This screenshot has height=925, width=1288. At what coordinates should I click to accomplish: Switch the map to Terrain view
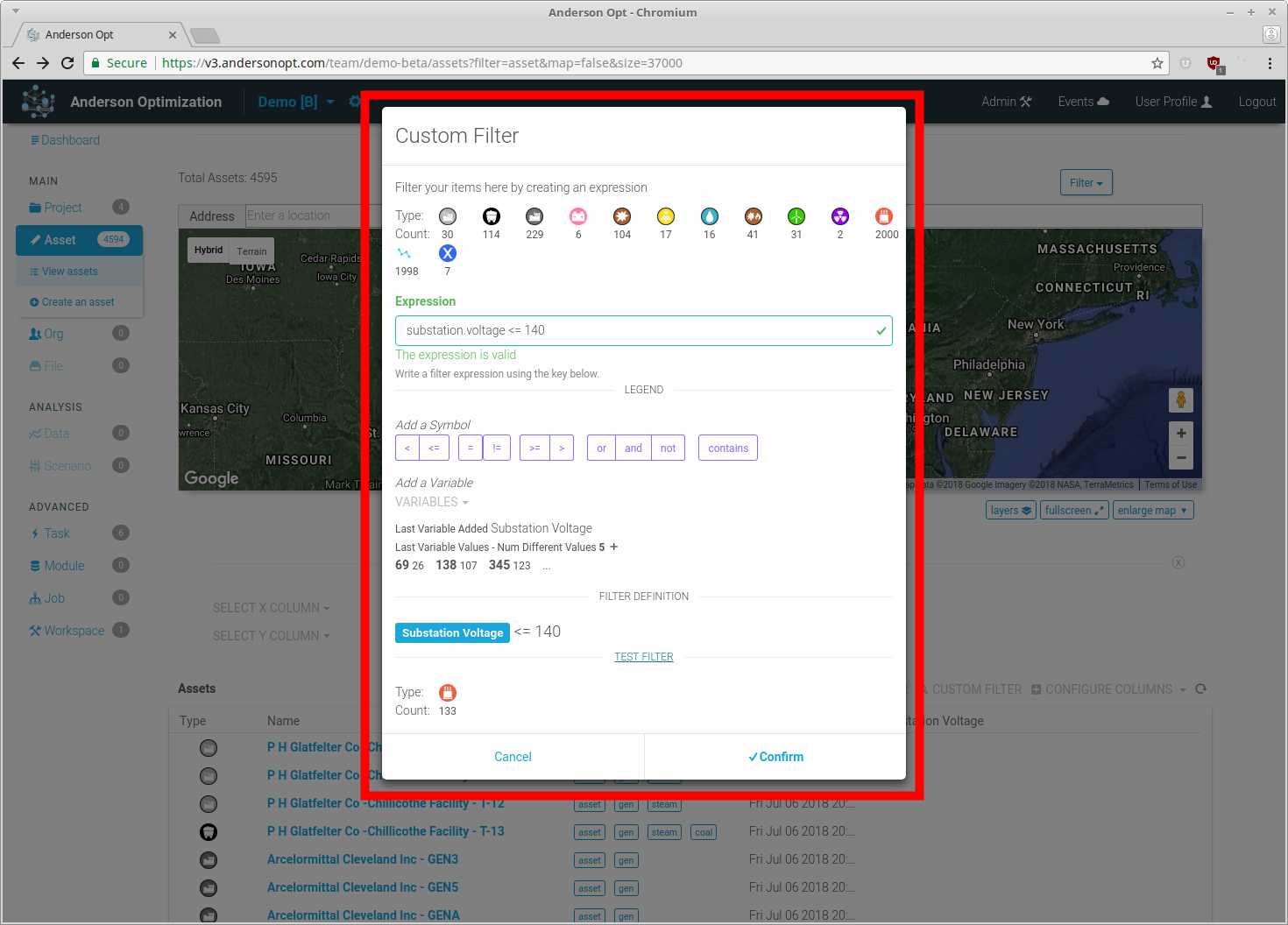(x=251, y=251)
